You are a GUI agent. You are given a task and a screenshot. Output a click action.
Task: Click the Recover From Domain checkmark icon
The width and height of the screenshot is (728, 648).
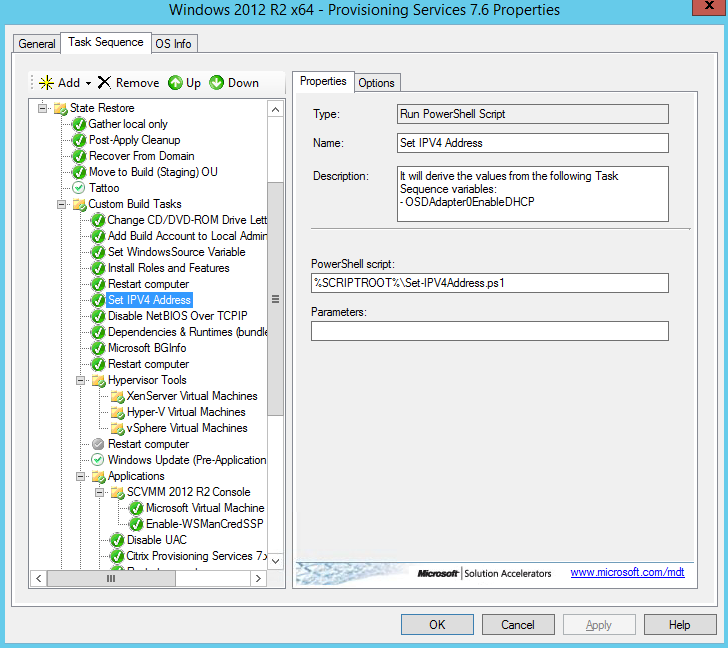[x=79, y=156]
